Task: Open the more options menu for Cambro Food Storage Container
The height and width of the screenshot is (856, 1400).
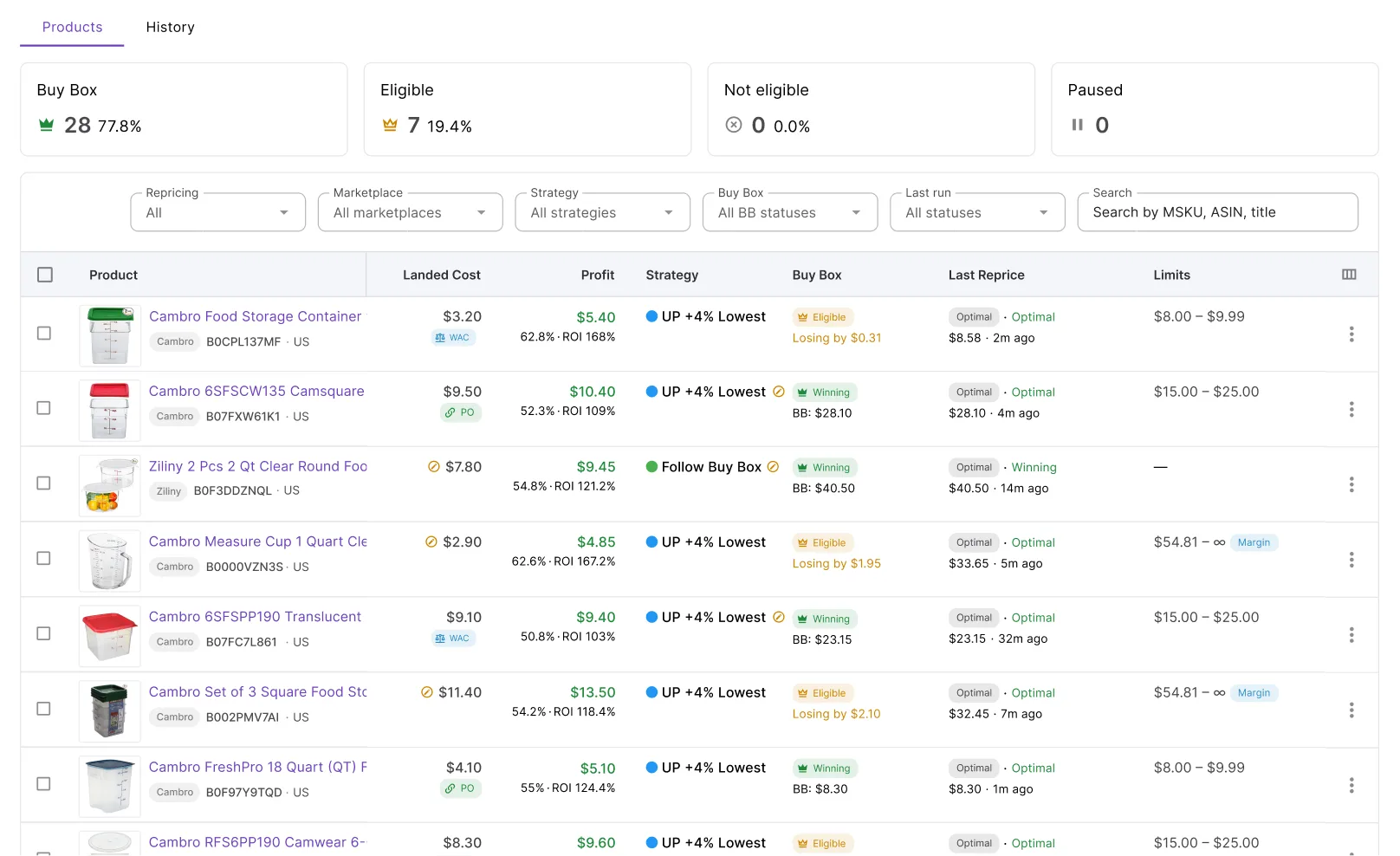Action: point(1351,334)
